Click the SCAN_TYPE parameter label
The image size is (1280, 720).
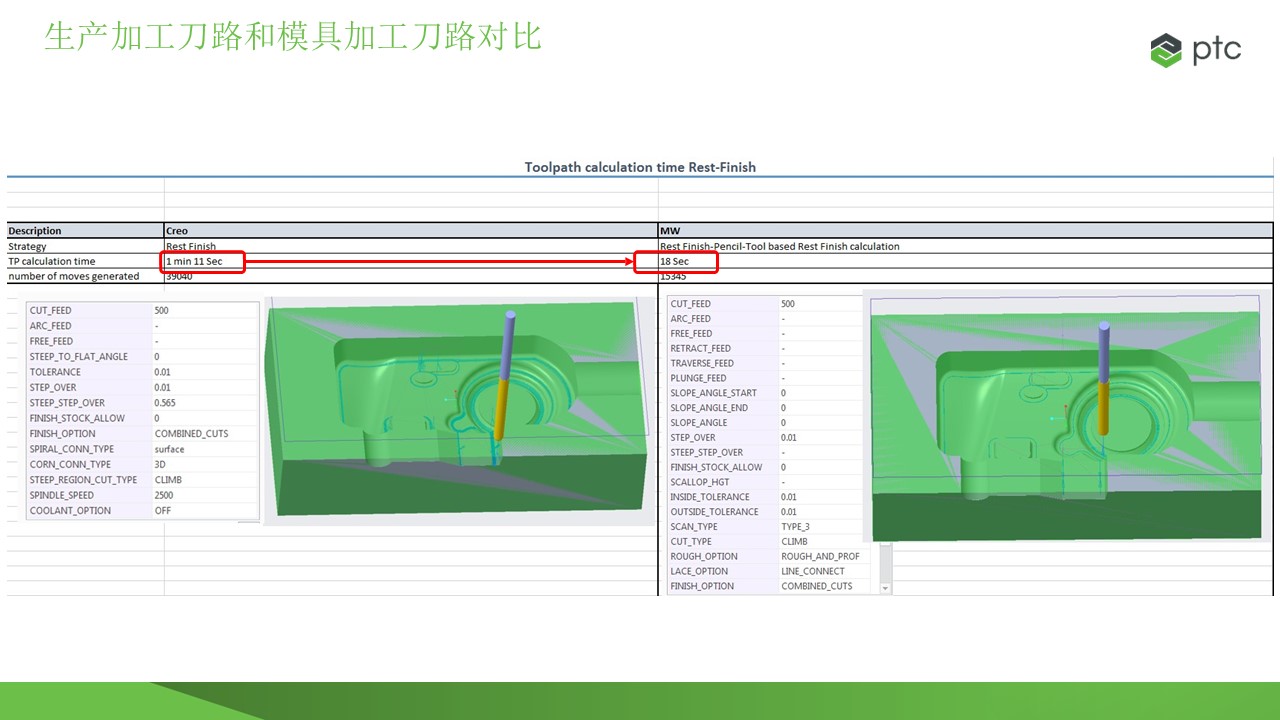coord(694,527)
